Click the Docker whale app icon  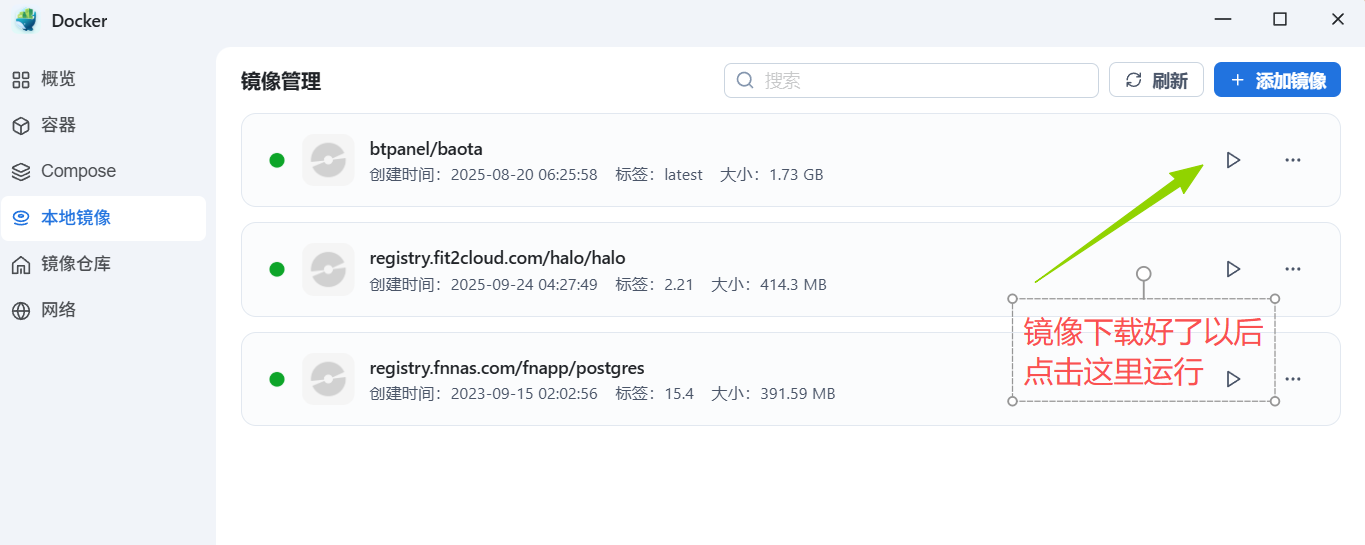[26, 20]
